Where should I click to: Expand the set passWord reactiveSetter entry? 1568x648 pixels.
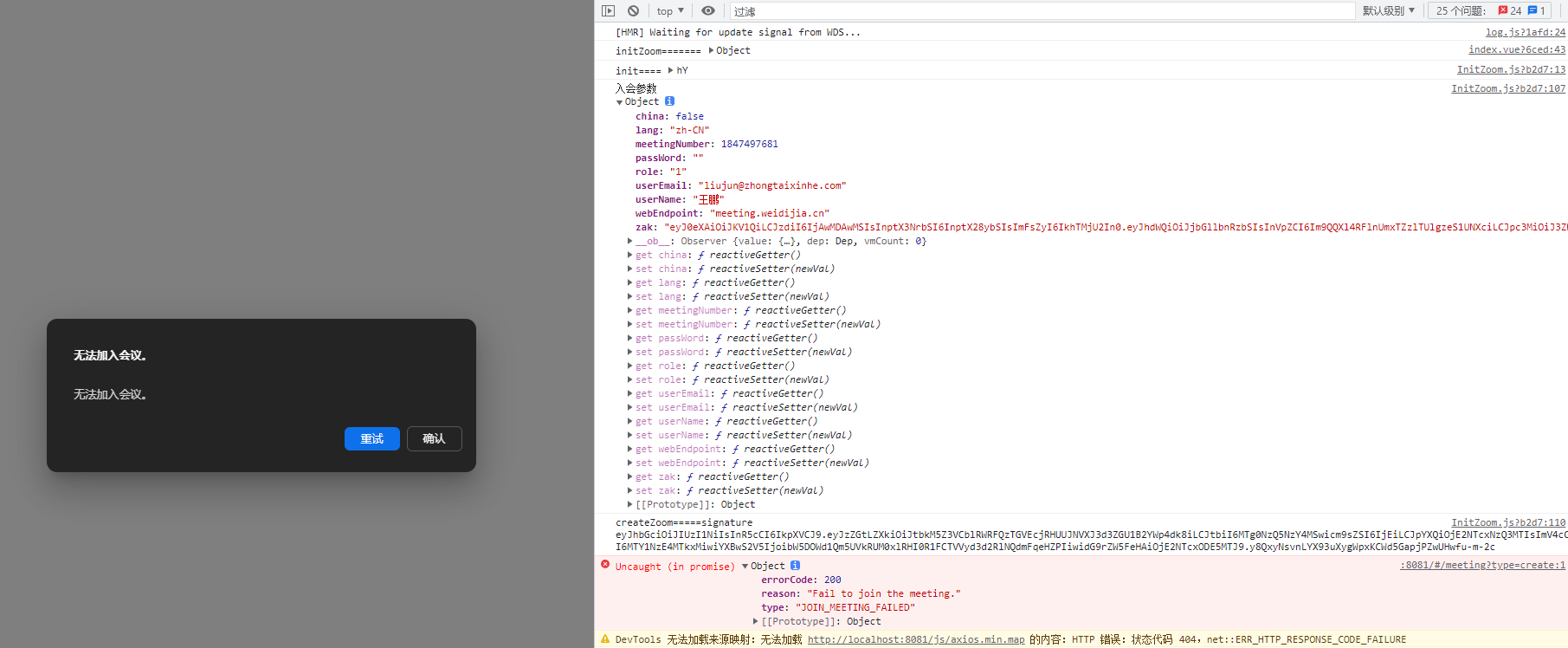click(629, 352)
